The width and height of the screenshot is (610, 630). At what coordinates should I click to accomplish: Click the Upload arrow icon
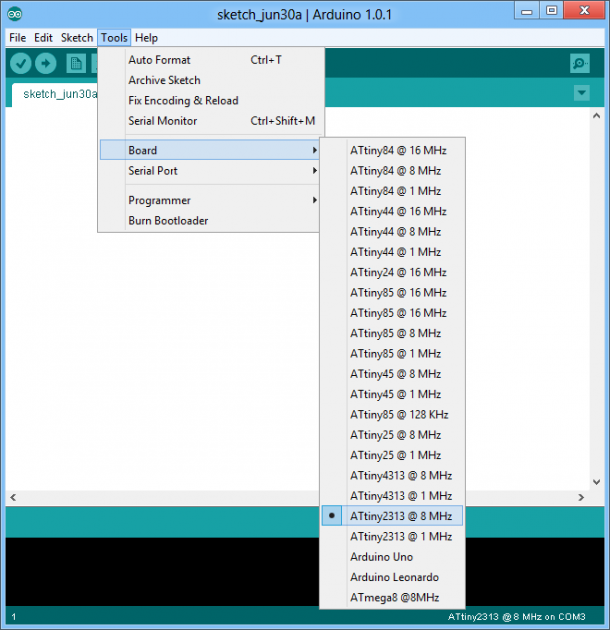(x=46, y=63)
